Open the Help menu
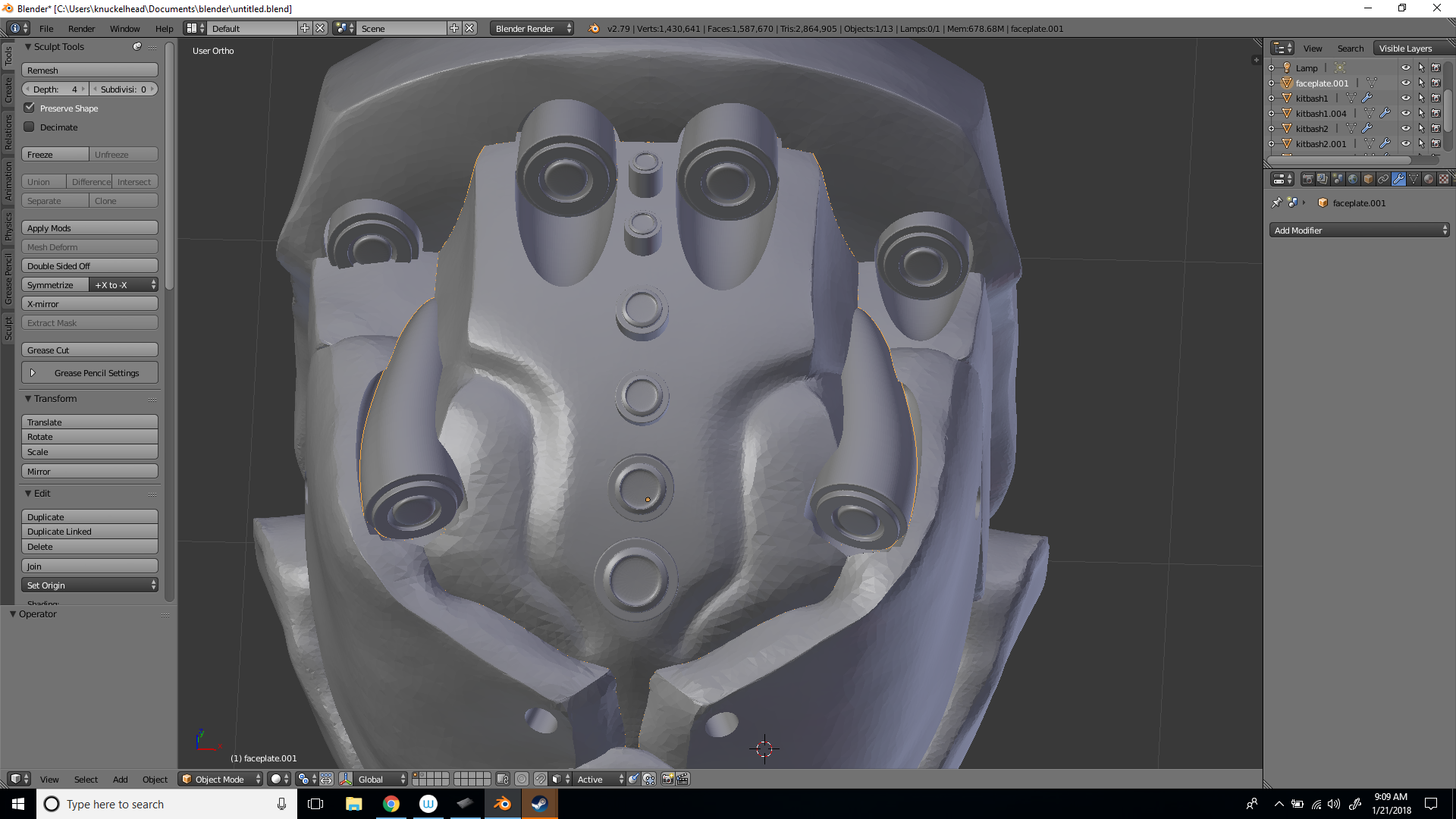This screenshot has width=1456, height=819. (x=164, y=29)
